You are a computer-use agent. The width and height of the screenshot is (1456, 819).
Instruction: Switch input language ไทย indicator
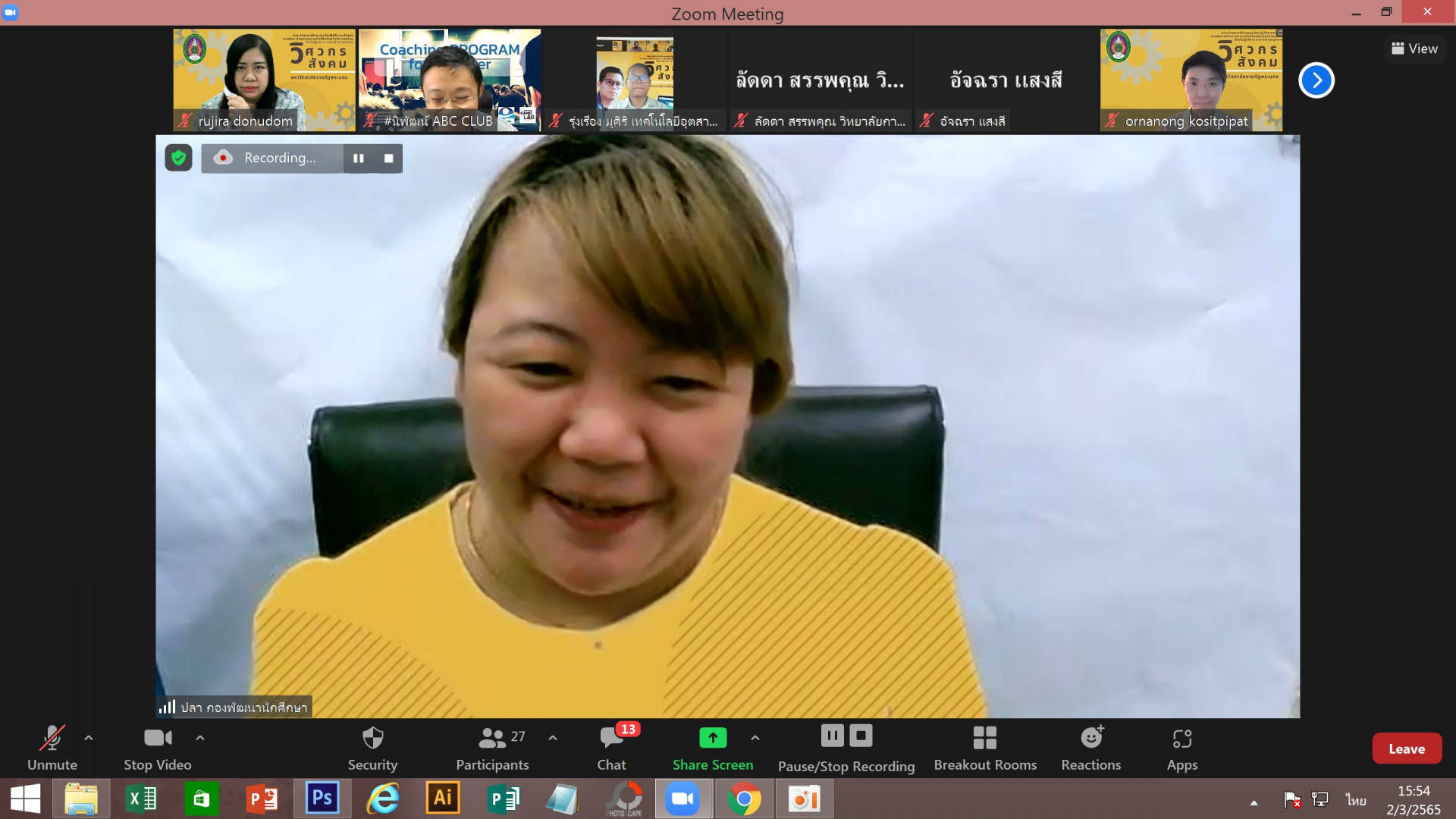pos(1356,800)
